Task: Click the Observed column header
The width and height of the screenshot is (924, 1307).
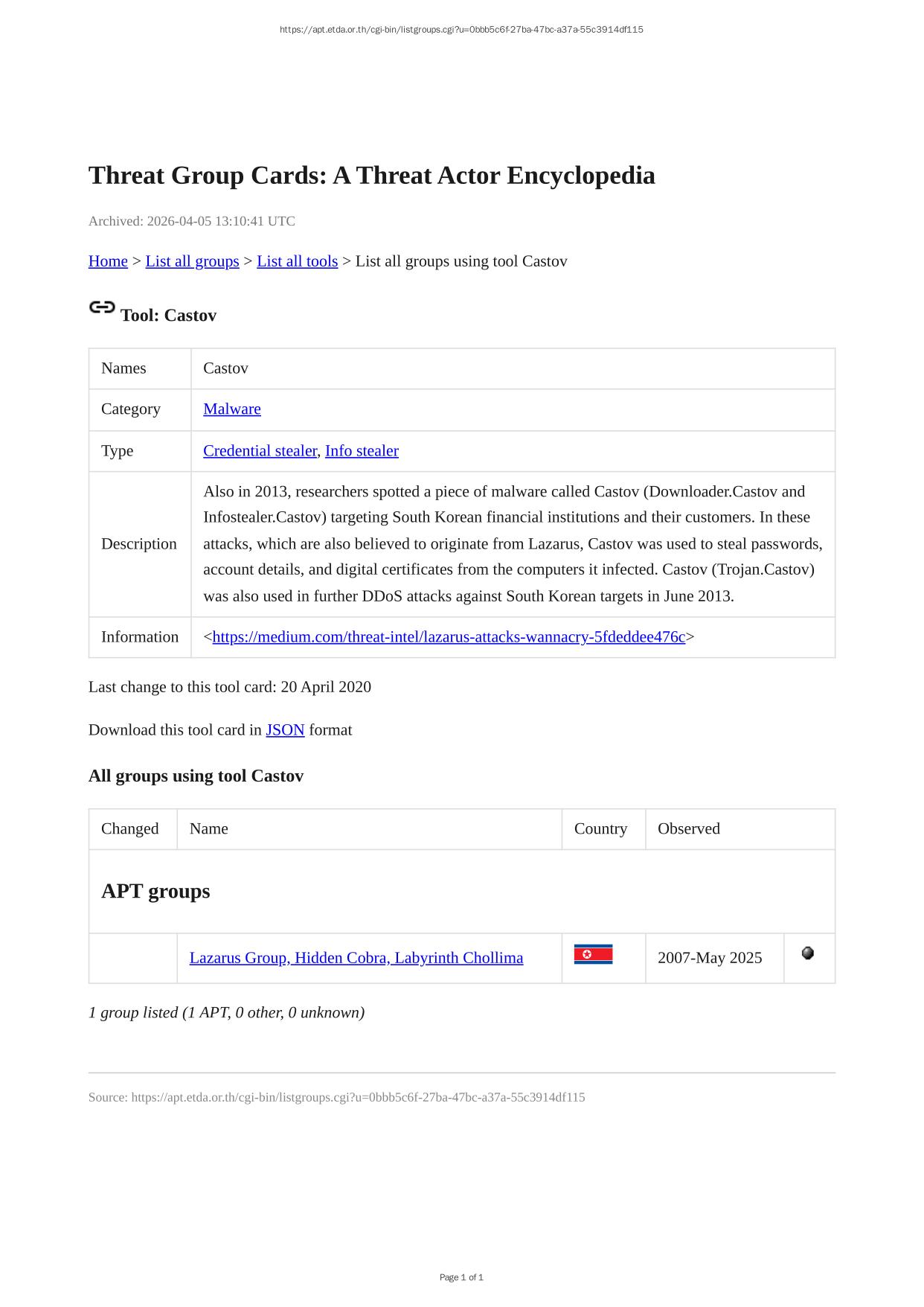Action: click(x=688, y=829)
